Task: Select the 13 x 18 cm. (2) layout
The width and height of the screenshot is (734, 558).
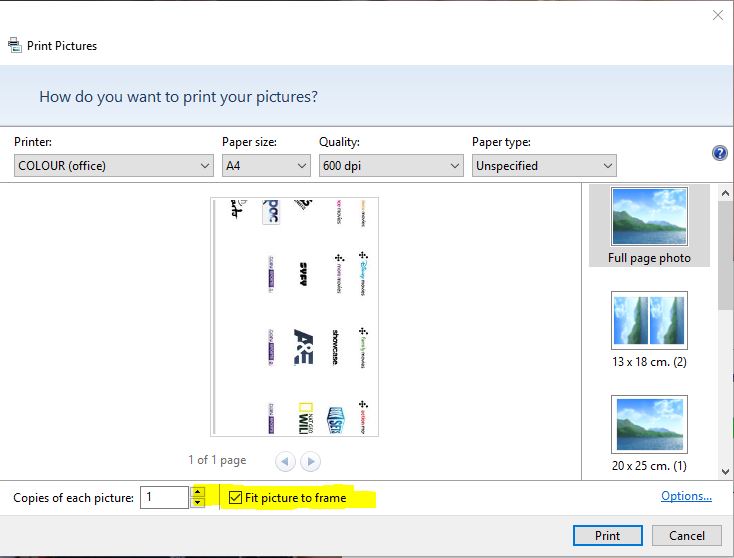Action: click(649, 330)
